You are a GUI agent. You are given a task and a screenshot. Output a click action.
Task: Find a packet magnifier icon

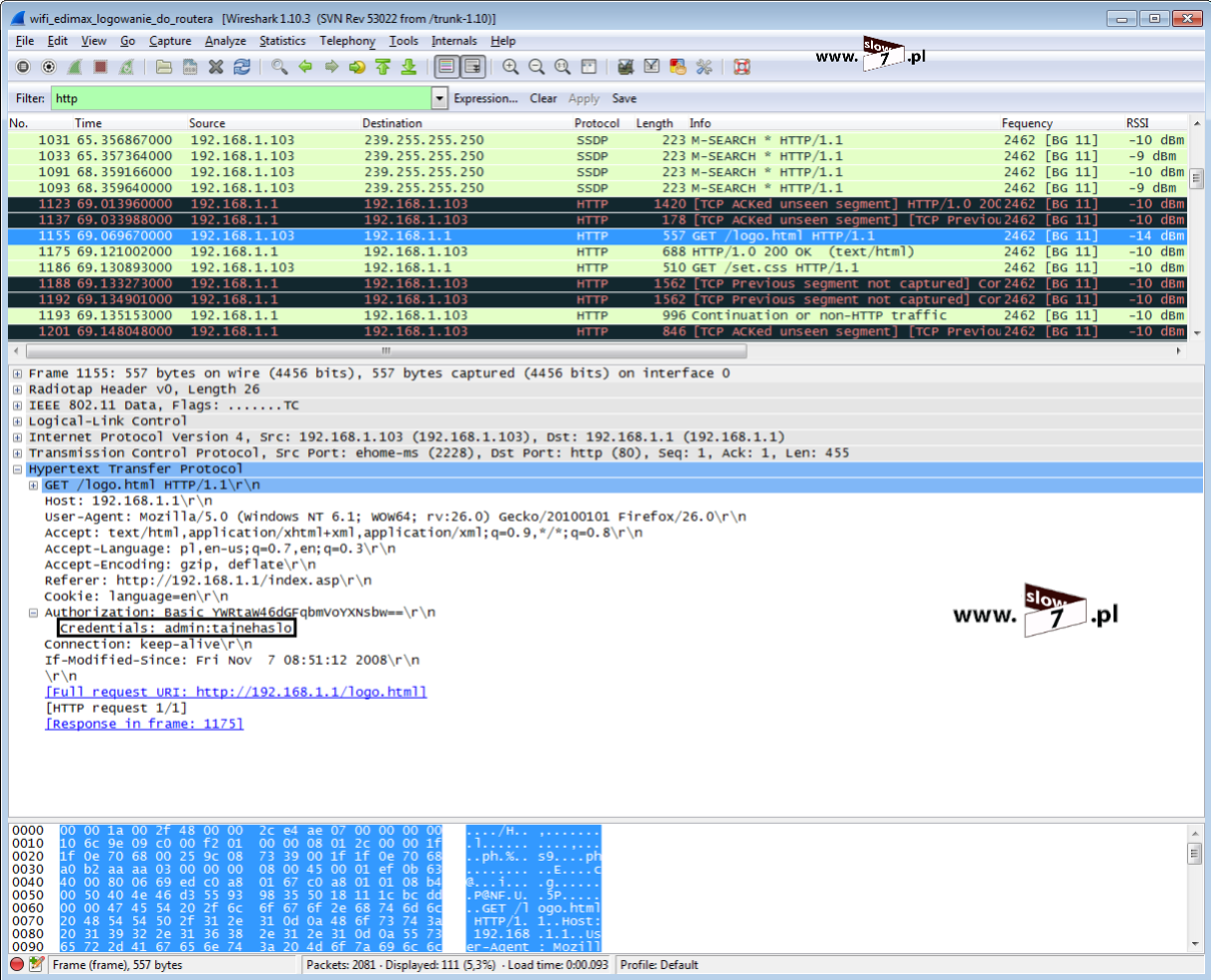point(279,67)
